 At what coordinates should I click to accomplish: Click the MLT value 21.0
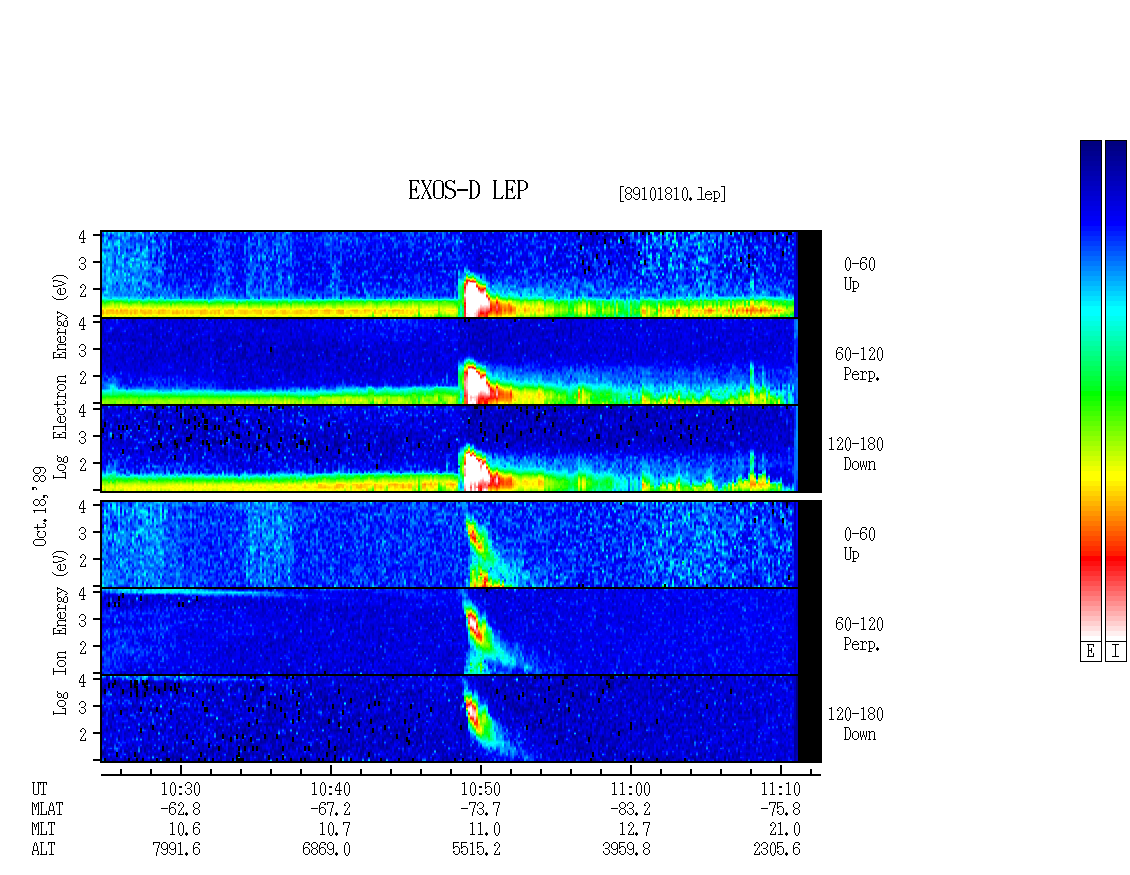click(x=785, y=830)
